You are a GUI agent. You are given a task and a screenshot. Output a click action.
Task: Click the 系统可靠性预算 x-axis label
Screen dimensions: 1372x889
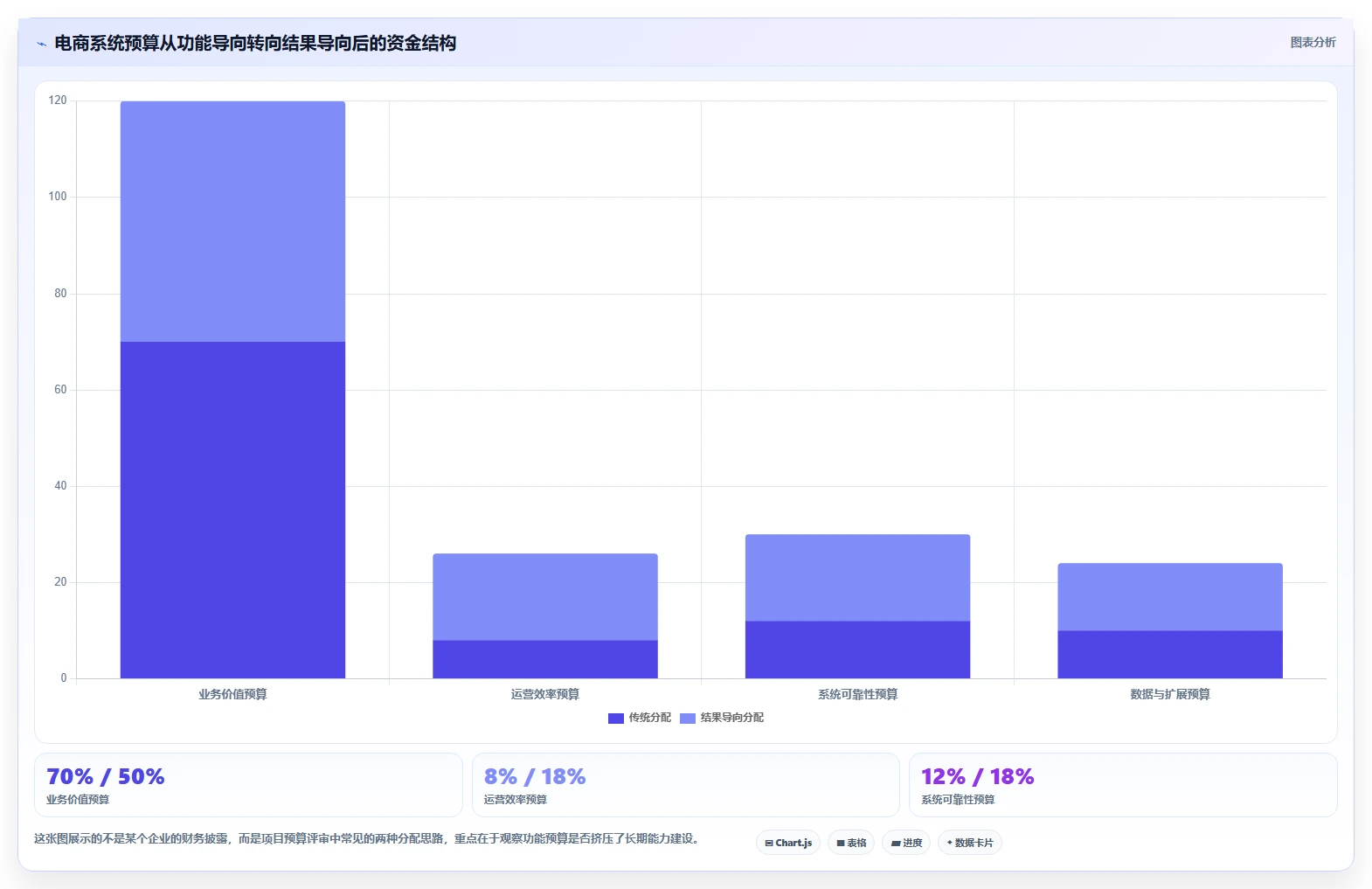[x=857, y=694]
